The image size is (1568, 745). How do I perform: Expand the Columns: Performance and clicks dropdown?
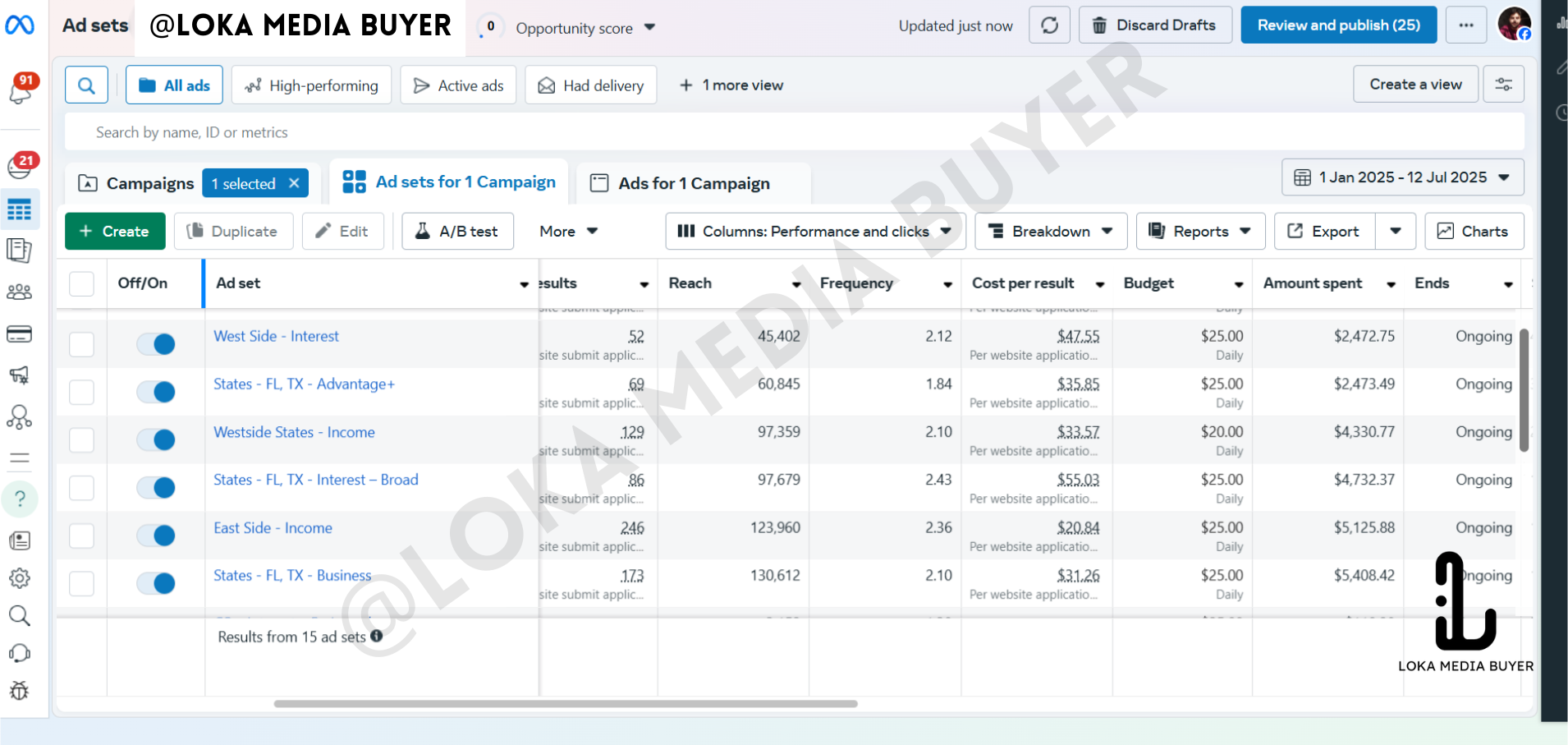[x=814, y=232]
